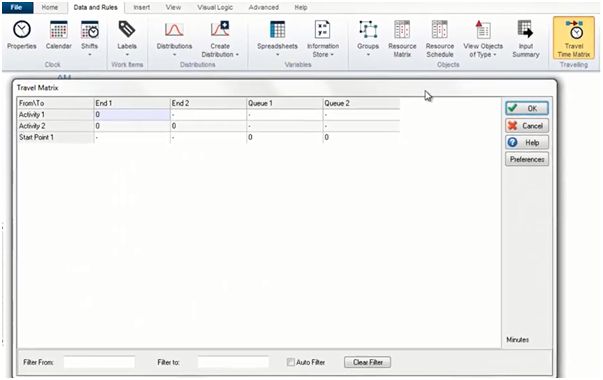Expand View Objects of Type arrow
603x380 pixels.
pos(495,55)
